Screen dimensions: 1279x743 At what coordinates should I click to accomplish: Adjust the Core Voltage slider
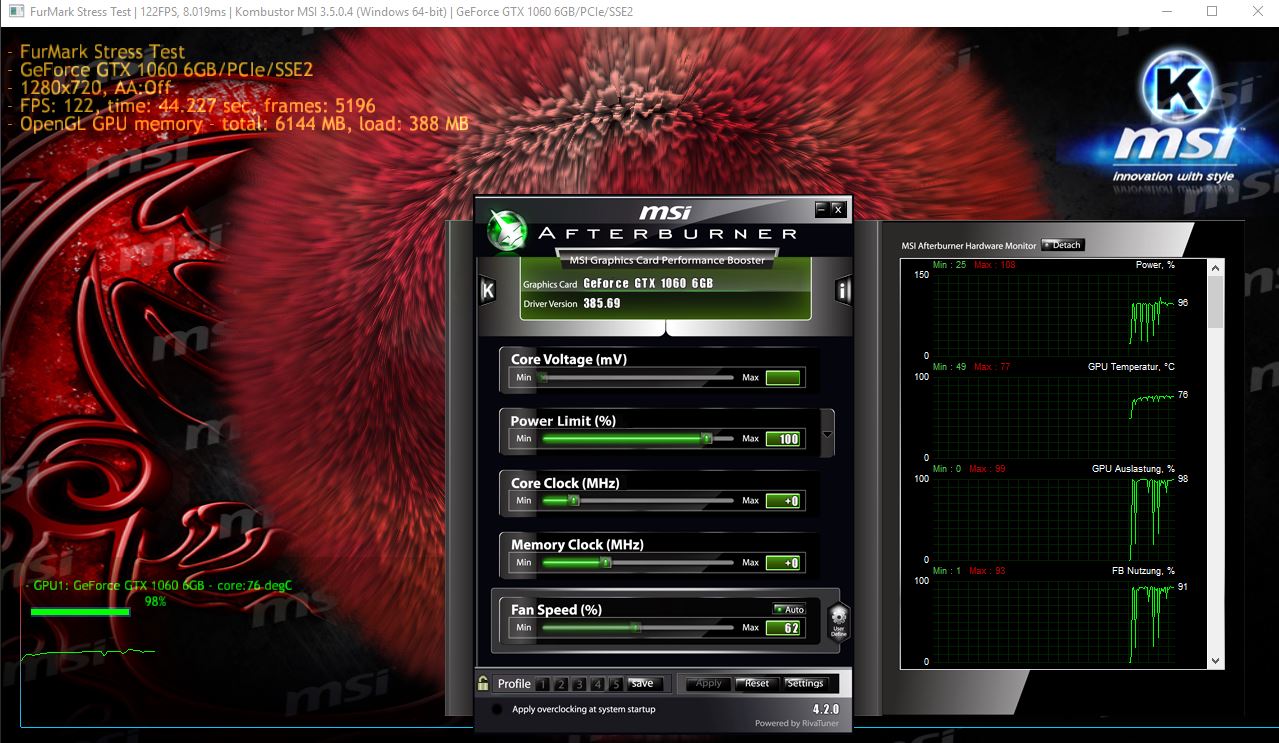tap(637, 378)
